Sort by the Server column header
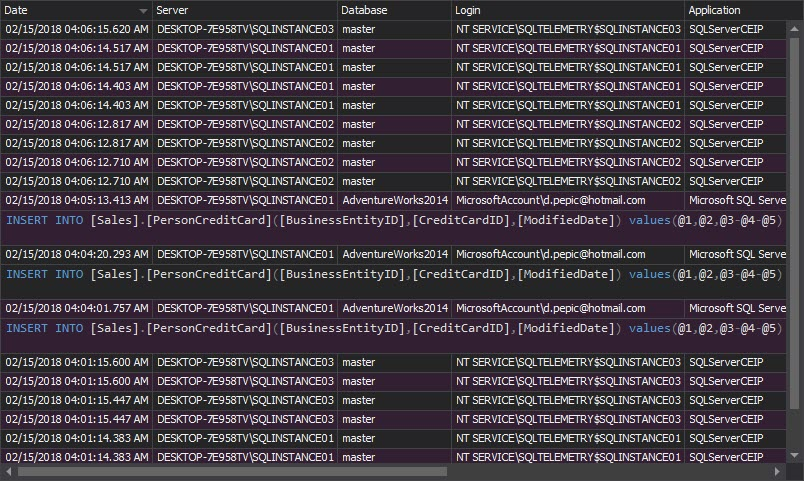804x481 pixels. click(245, 10)
